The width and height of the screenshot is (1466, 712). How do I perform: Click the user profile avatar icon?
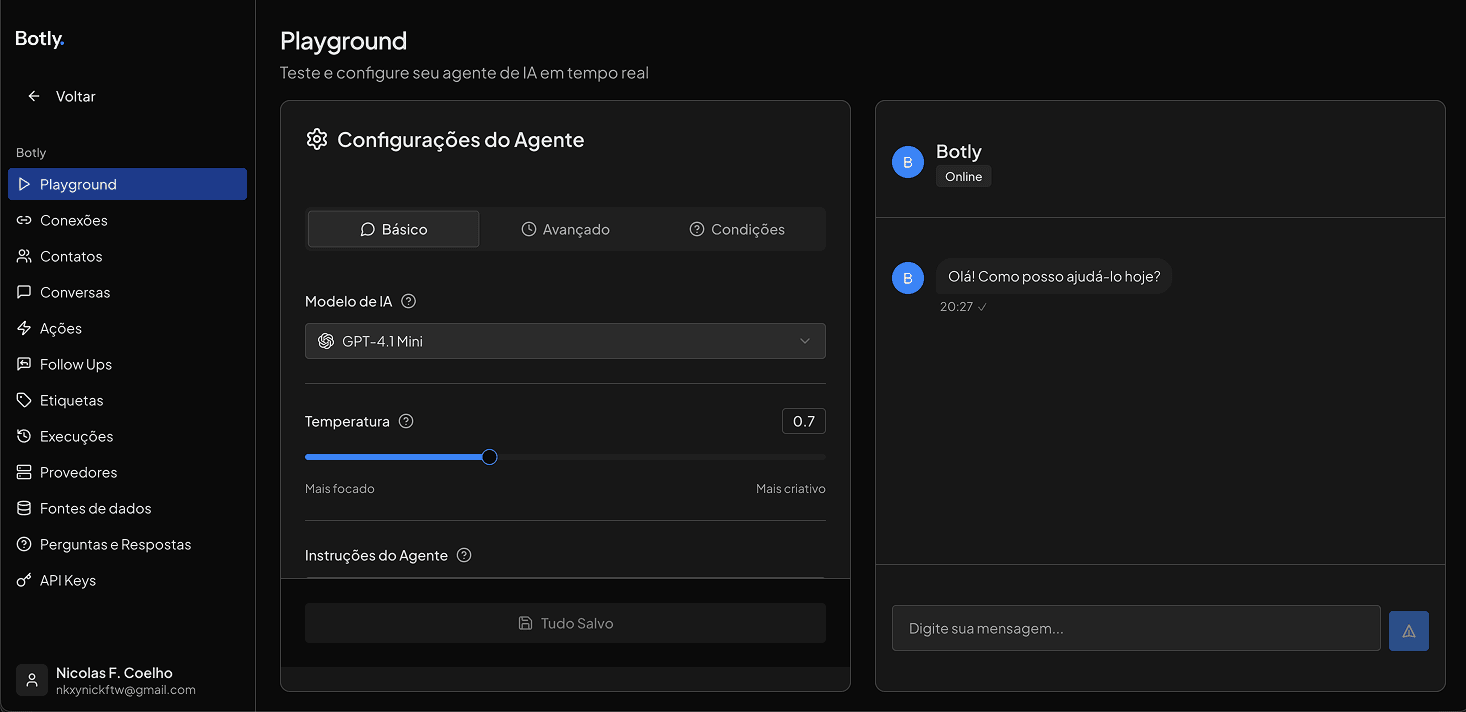pyautogui.click(x=32, y=680)
